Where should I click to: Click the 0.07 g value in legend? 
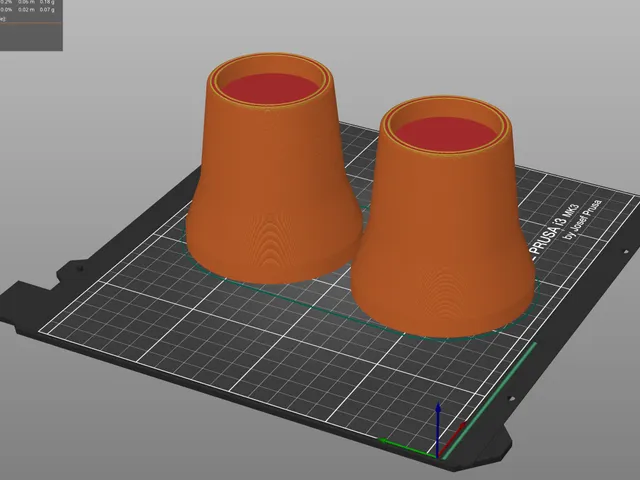(x=47, y=9)
